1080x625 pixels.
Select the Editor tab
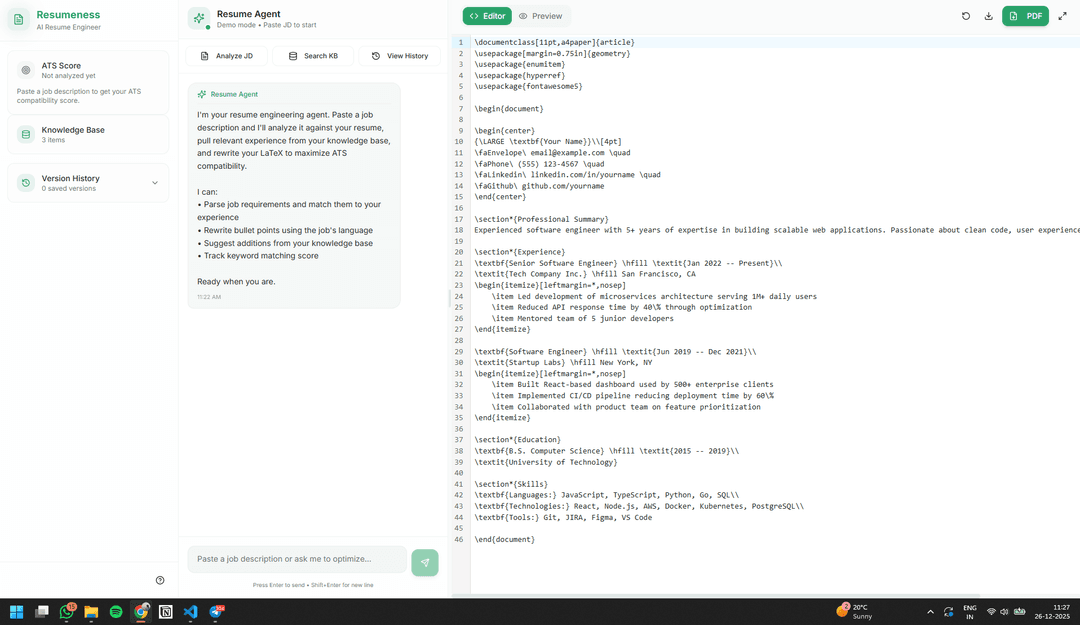click(487, 16)
